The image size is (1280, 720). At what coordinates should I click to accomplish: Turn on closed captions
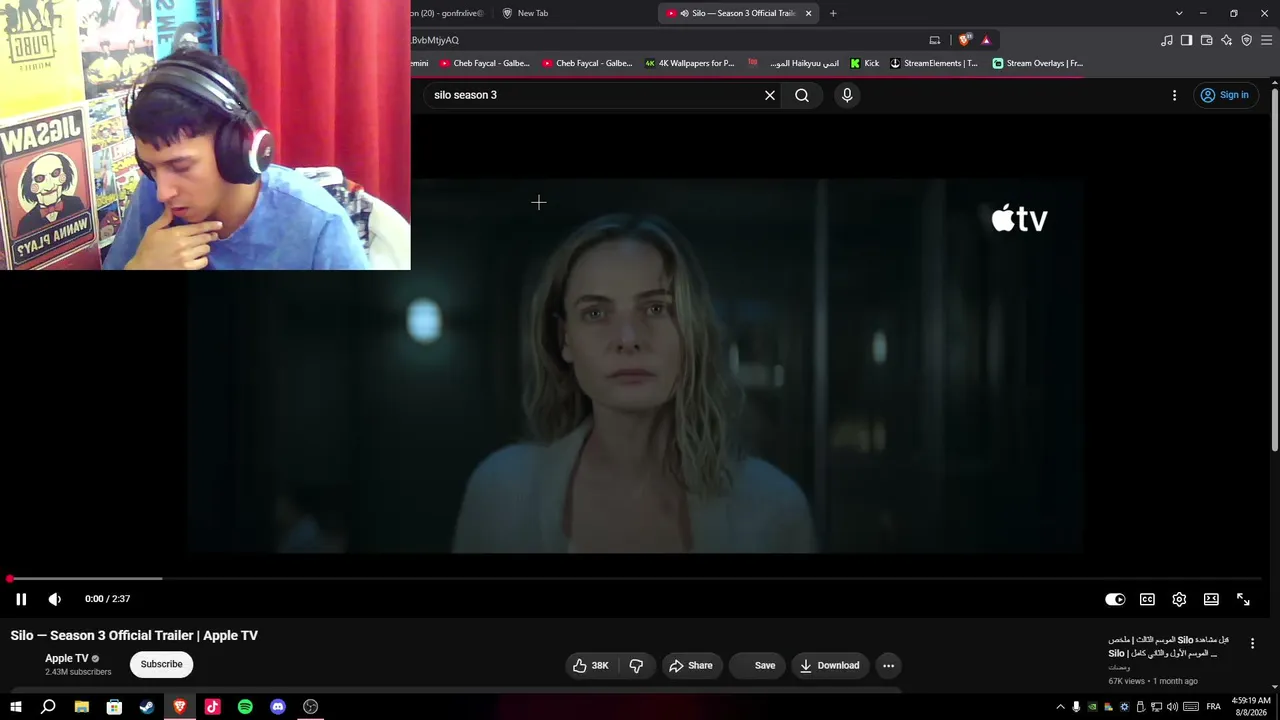[x=1147, y=599]
